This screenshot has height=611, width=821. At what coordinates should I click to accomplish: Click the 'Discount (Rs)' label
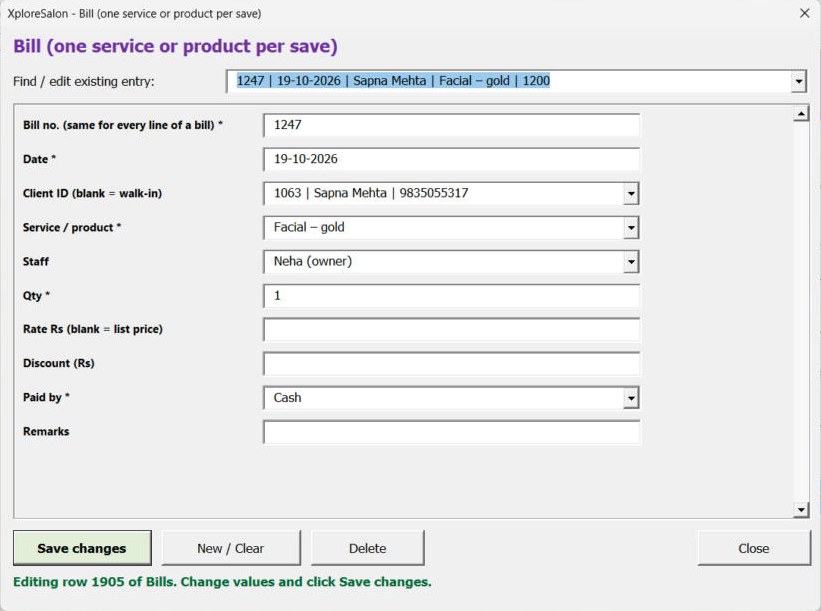[59, 363]
